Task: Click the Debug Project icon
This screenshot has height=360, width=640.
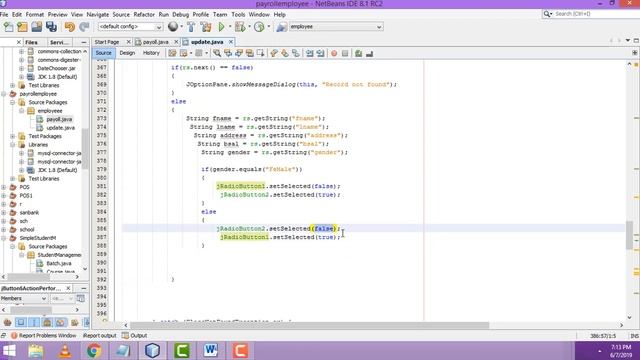Action: pos(240,27)
